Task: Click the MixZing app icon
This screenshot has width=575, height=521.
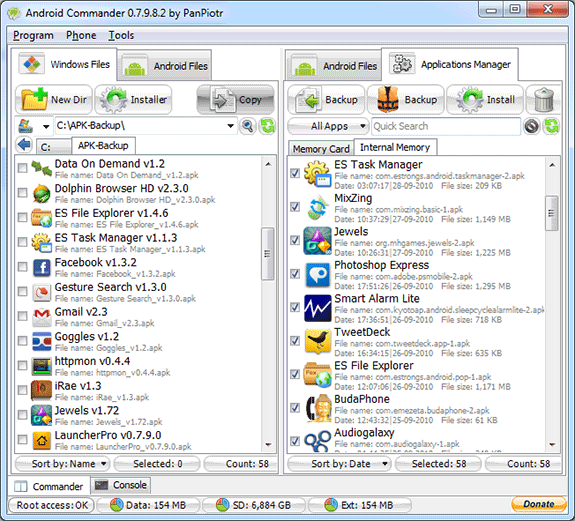Action: click(x=317, y=207)
